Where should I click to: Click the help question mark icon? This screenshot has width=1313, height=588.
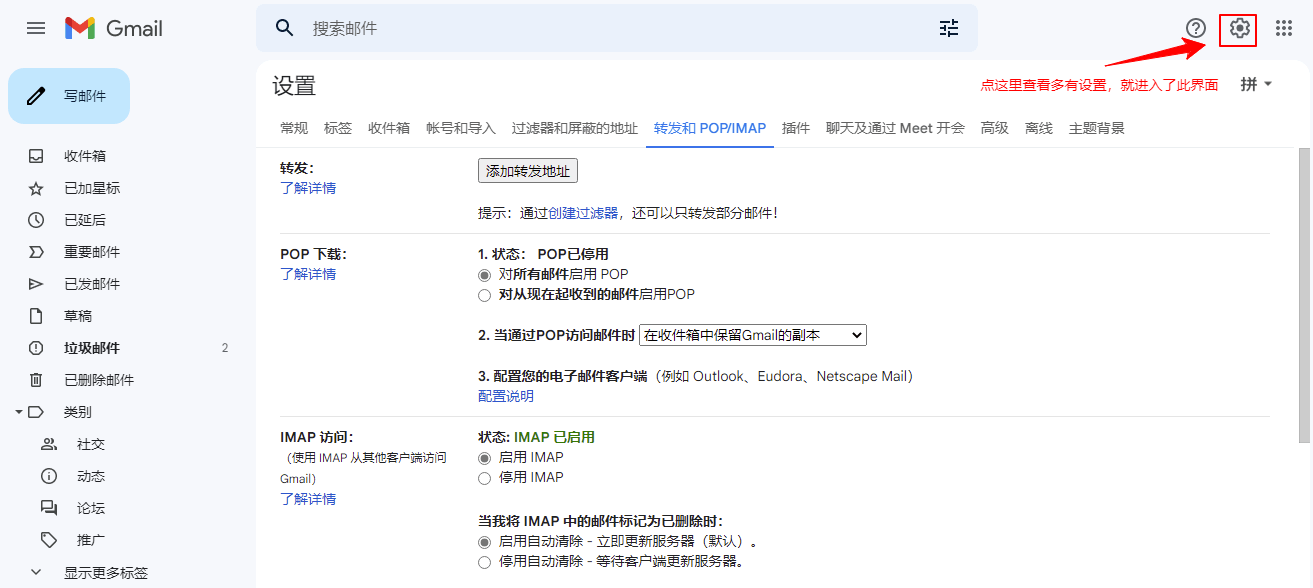pyautogui.click(x=1197, y=28)
